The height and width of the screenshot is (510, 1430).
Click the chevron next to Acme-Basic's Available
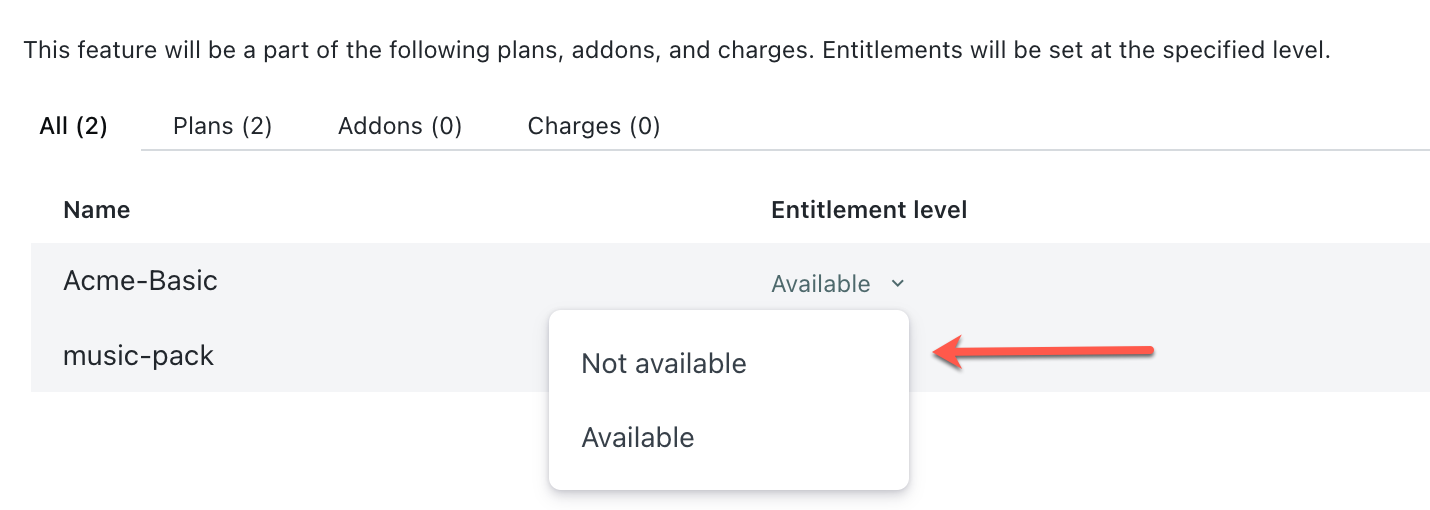[x=897, y=284]
